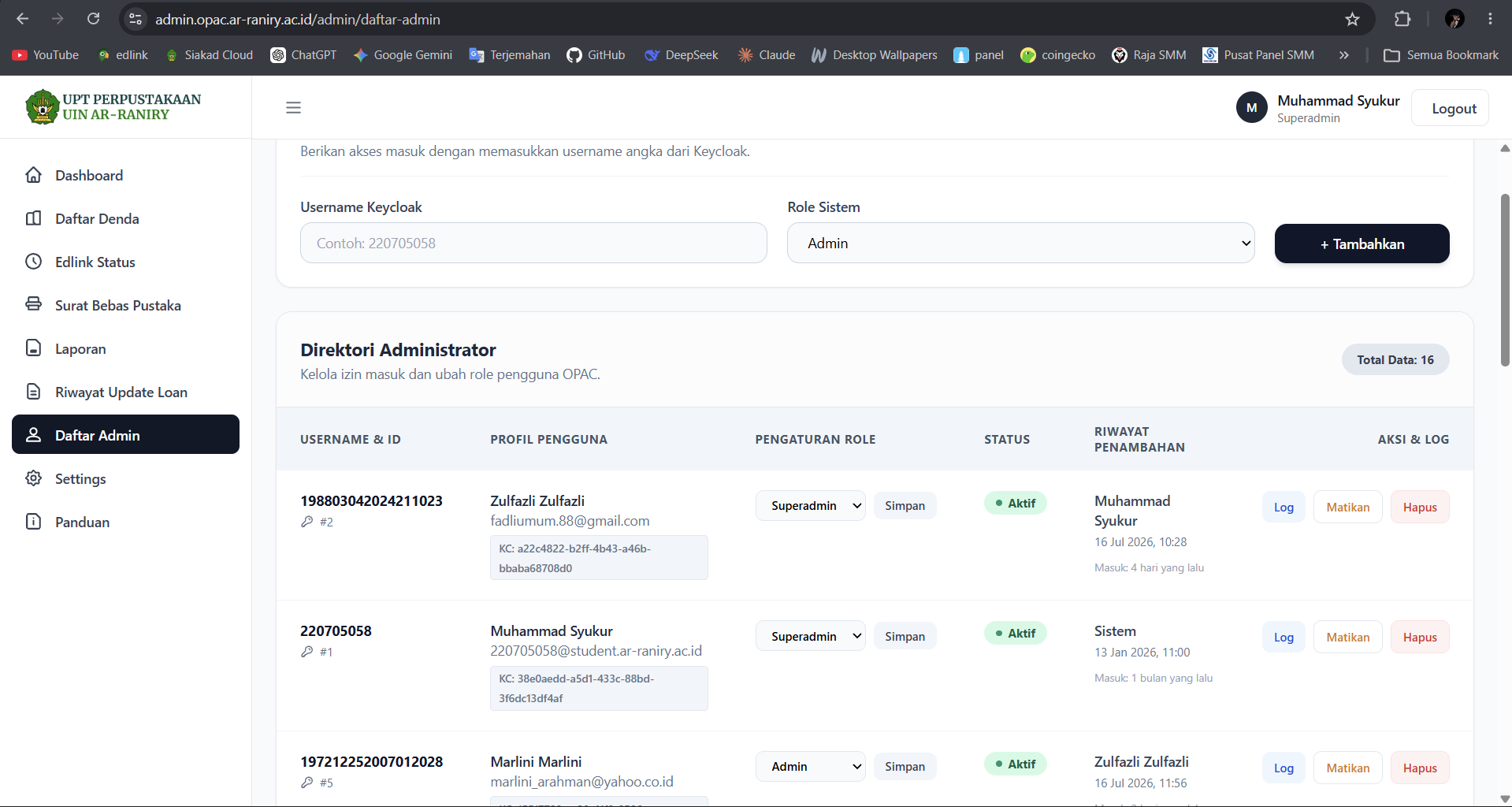Click the browser back arrow
The height and width of the screenshot is (807, 1512).
[x=22, y=19]
